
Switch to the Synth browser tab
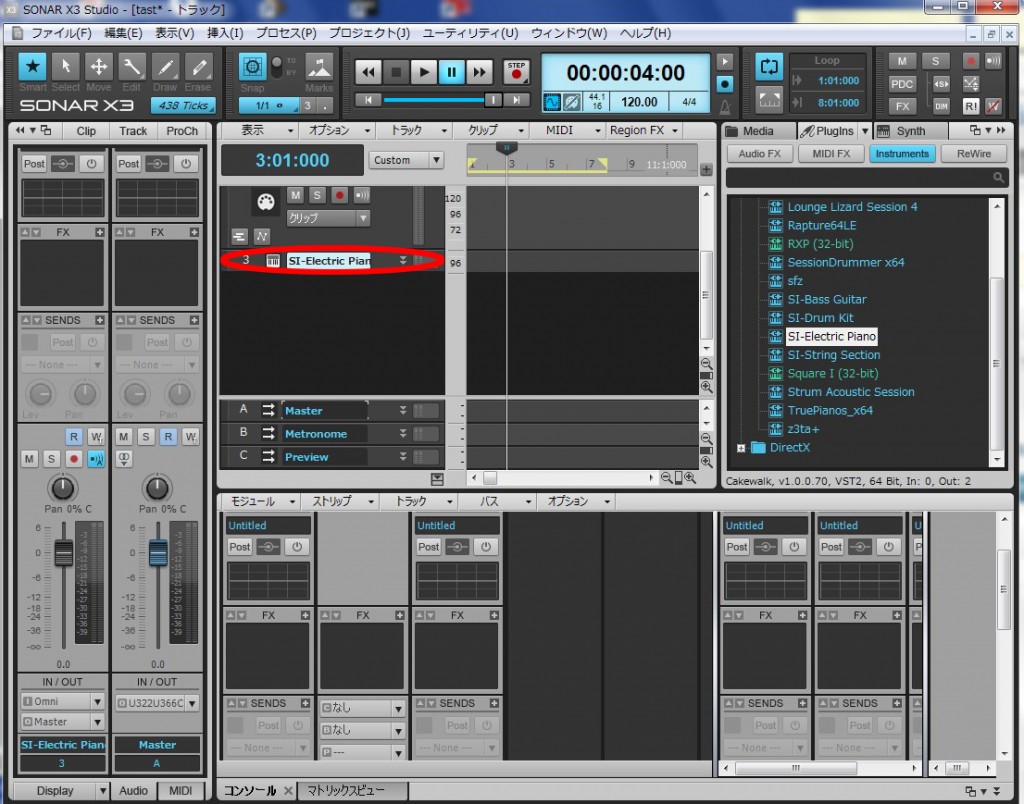coord(910,131)
